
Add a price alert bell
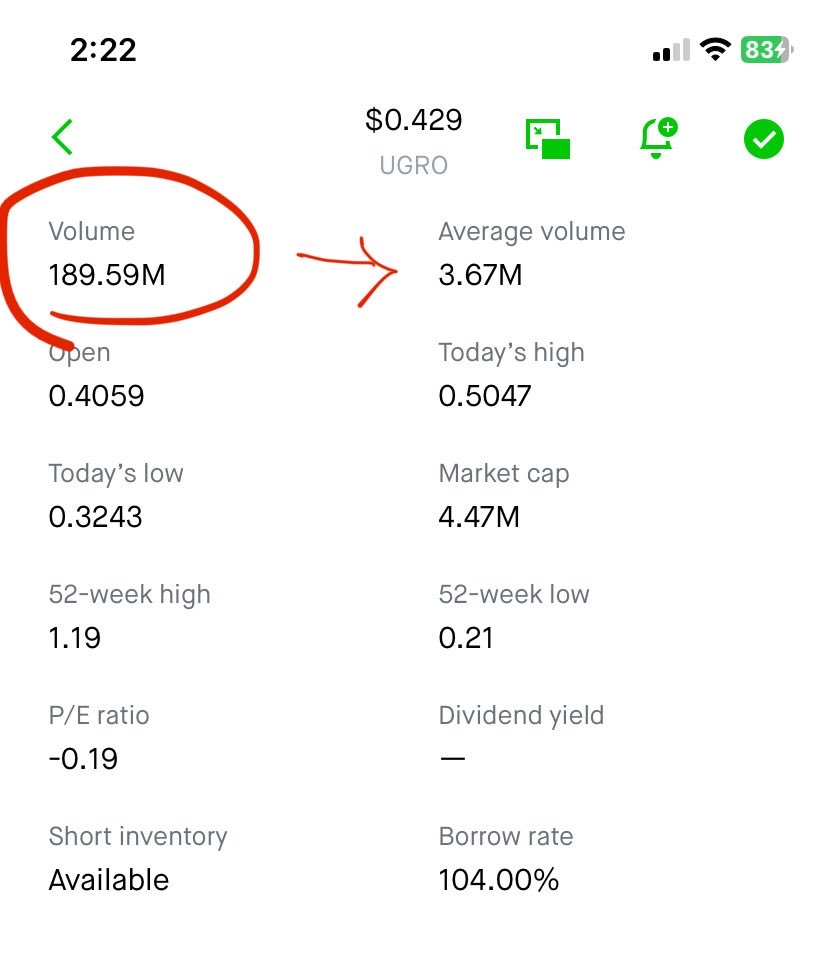(x=658, y=137)
